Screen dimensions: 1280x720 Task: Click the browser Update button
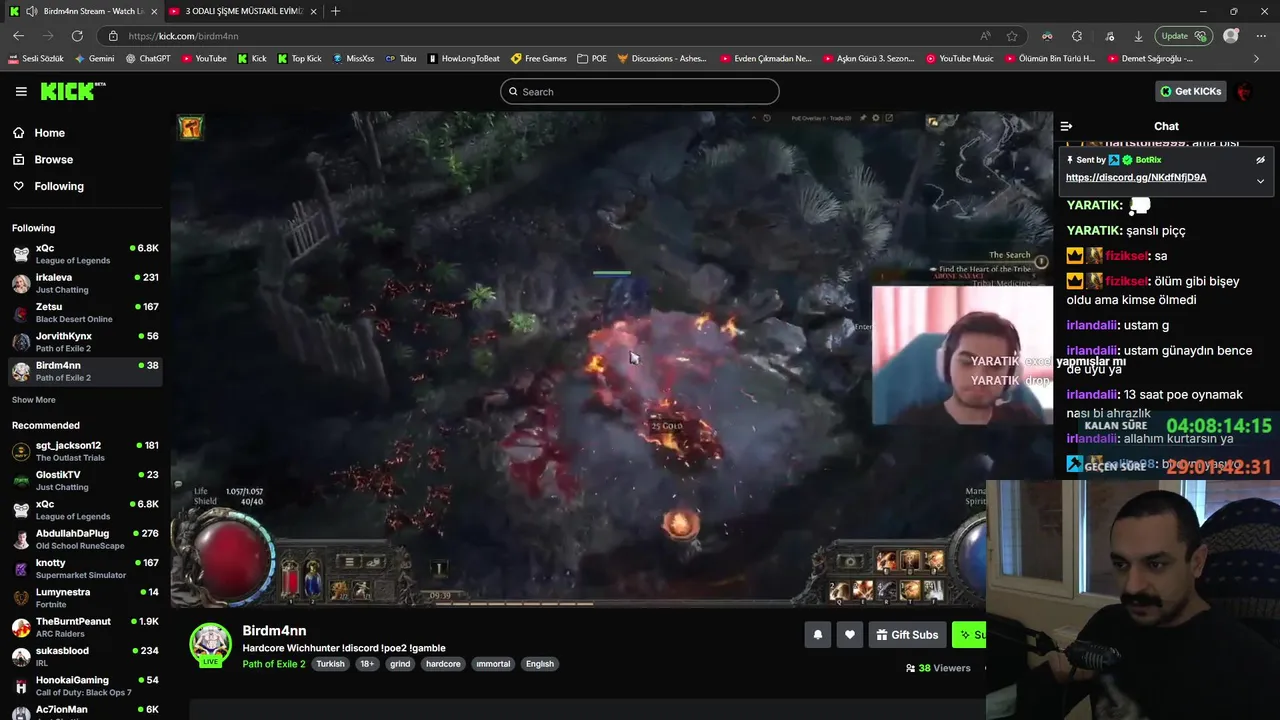click(x=1183, y=36)
